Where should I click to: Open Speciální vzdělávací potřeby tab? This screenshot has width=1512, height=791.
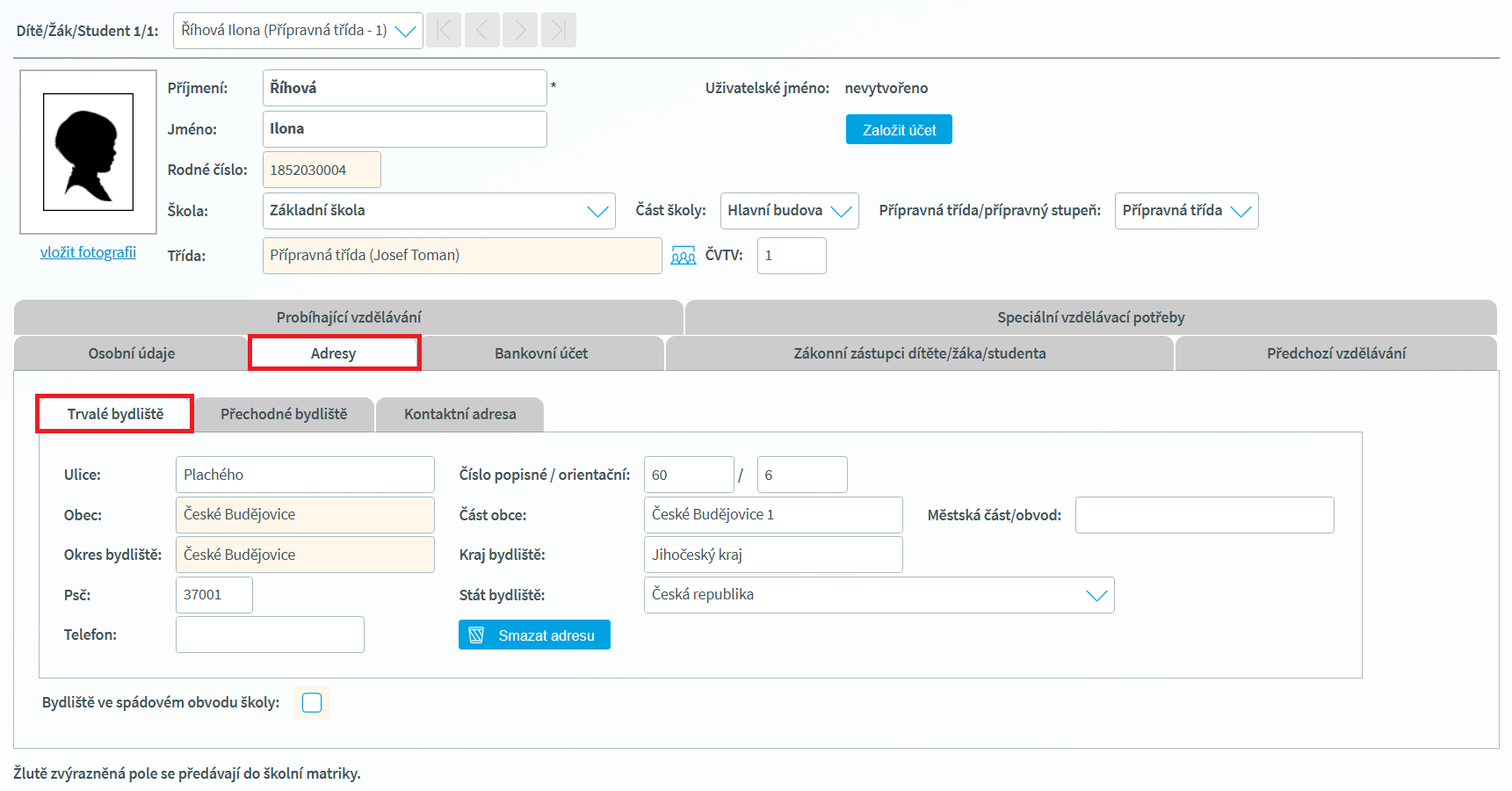click(x=1090, y=317)
